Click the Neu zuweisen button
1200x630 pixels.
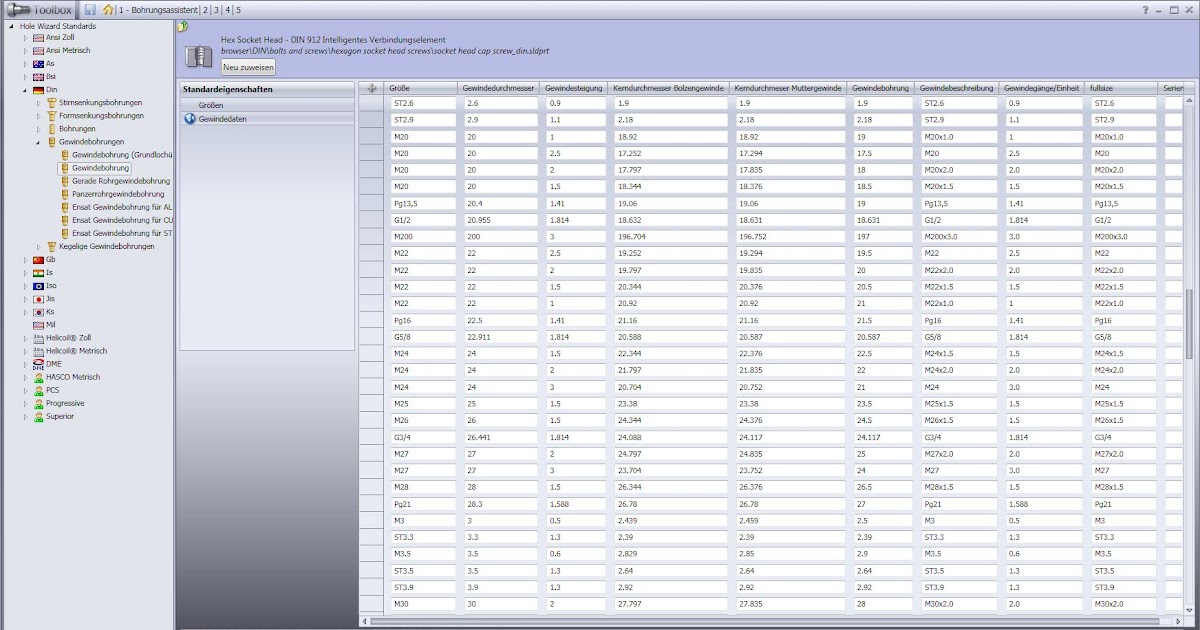(x=248, y=67)
